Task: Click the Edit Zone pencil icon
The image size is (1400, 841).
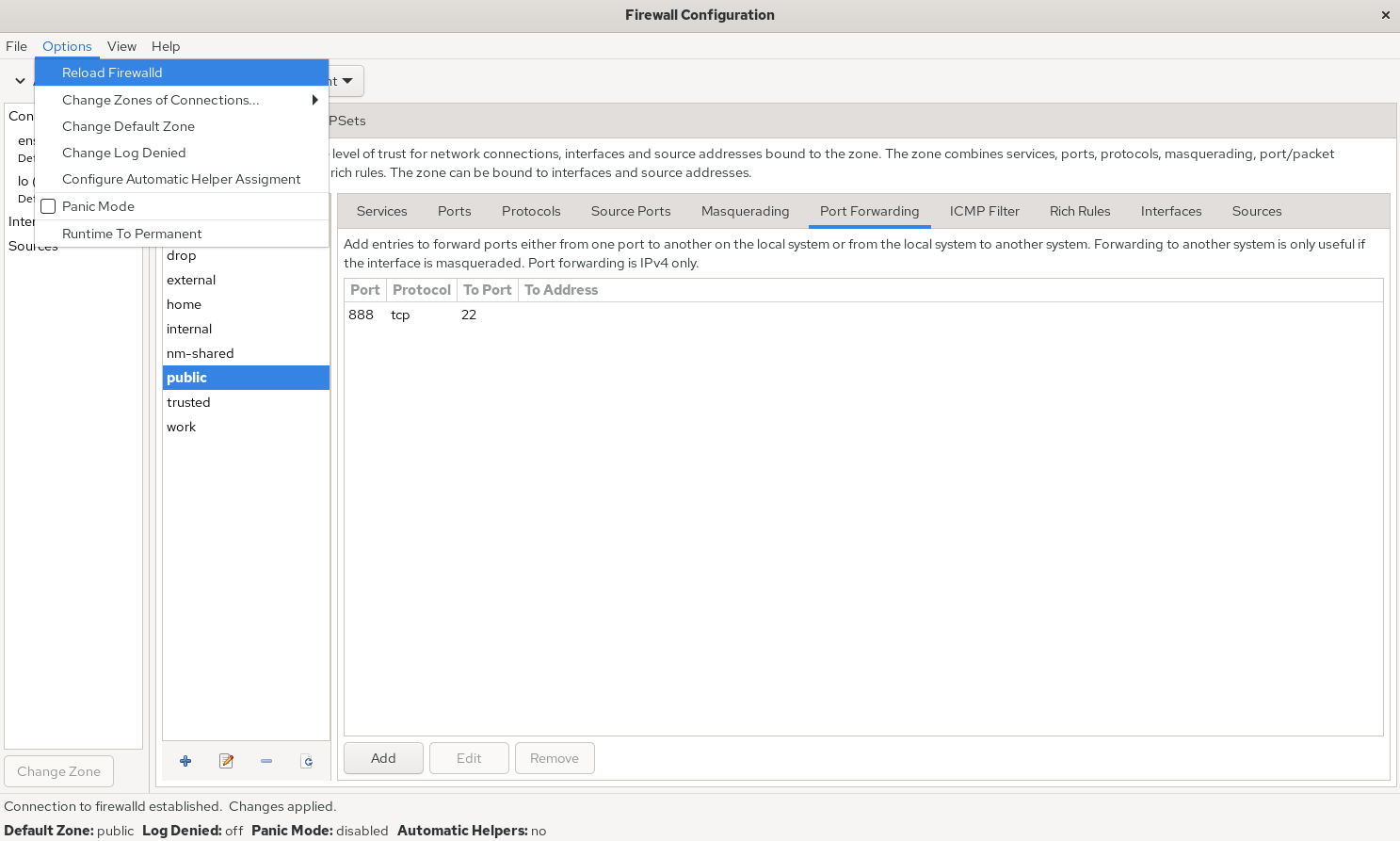Action: 226,761
